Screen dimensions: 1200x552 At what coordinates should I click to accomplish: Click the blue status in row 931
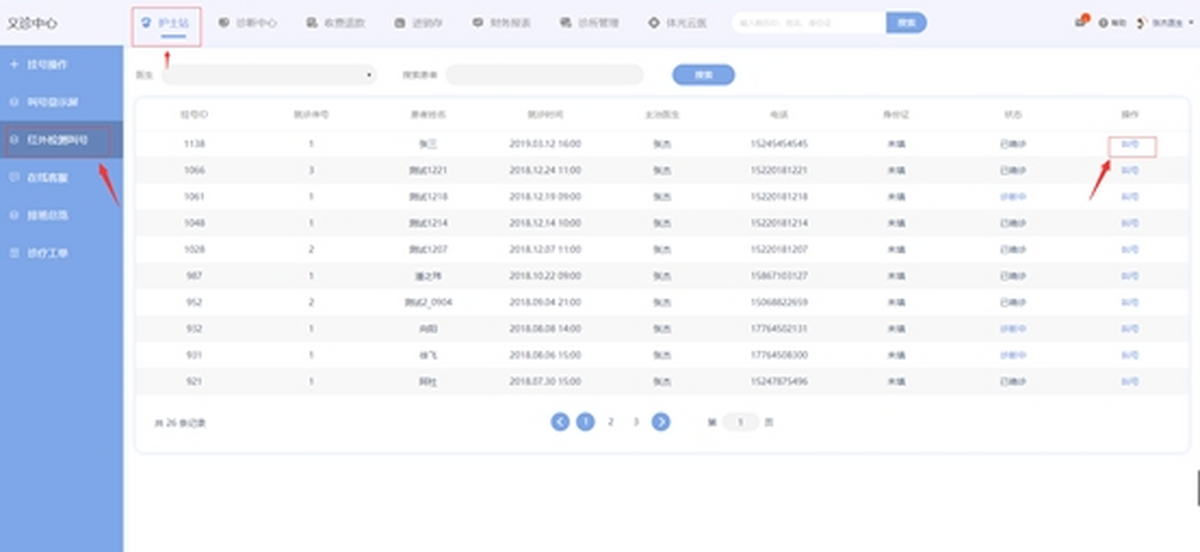coord(1013,355)
